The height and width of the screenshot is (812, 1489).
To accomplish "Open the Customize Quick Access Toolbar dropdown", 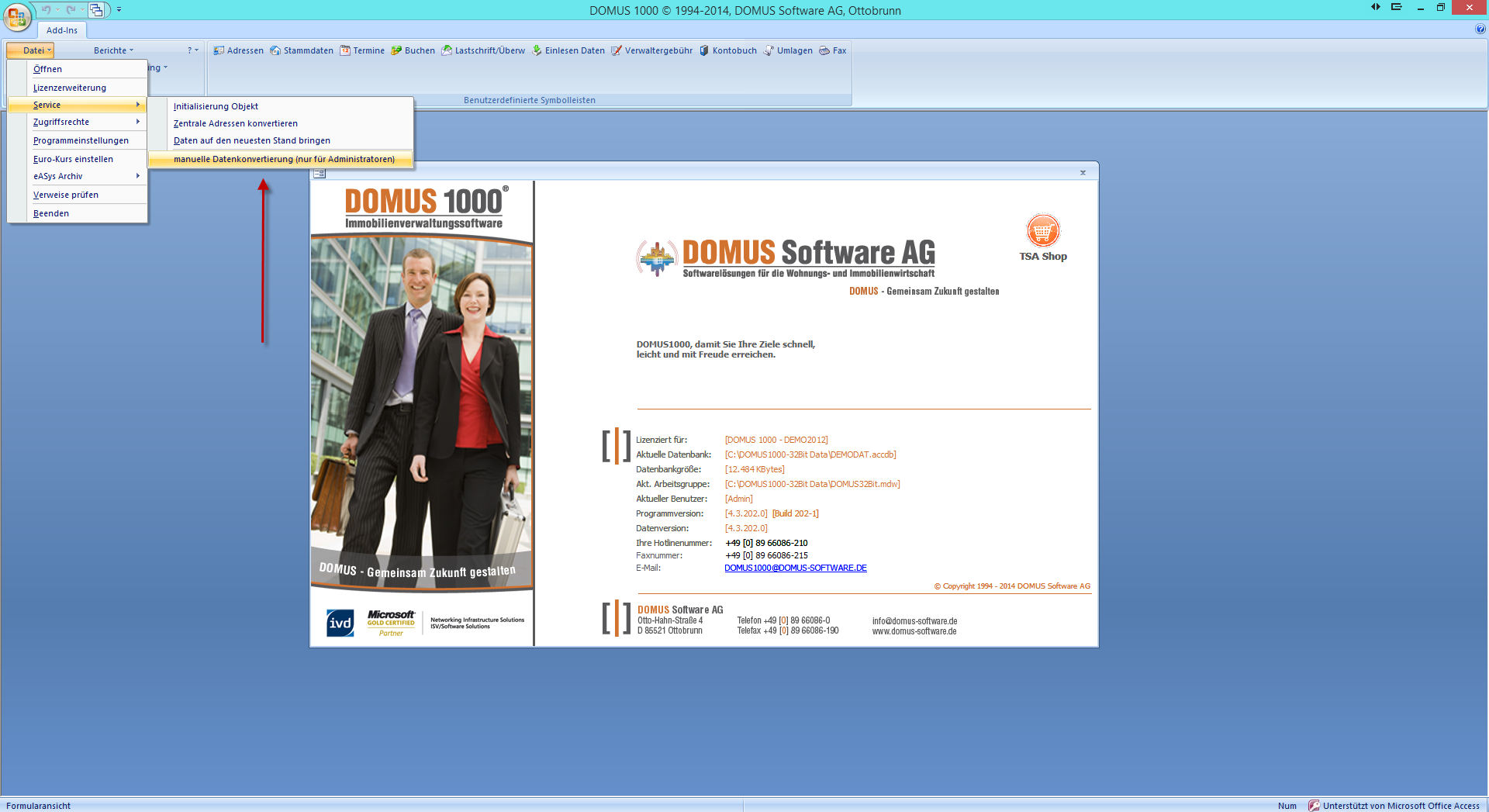I will 119,9.
